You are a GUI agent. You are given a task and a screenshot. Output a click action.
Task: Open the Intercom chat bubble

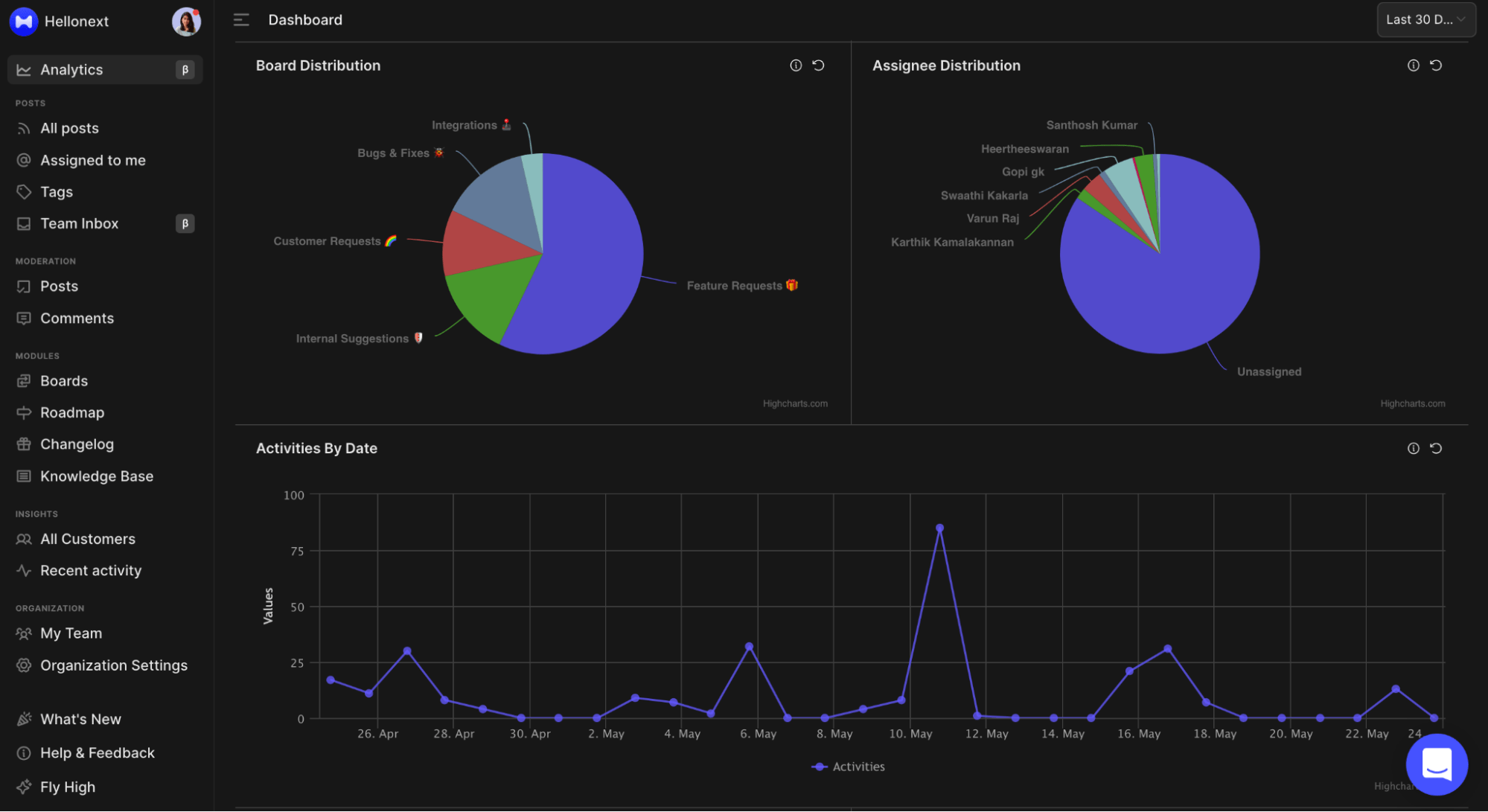(1437, 764)
